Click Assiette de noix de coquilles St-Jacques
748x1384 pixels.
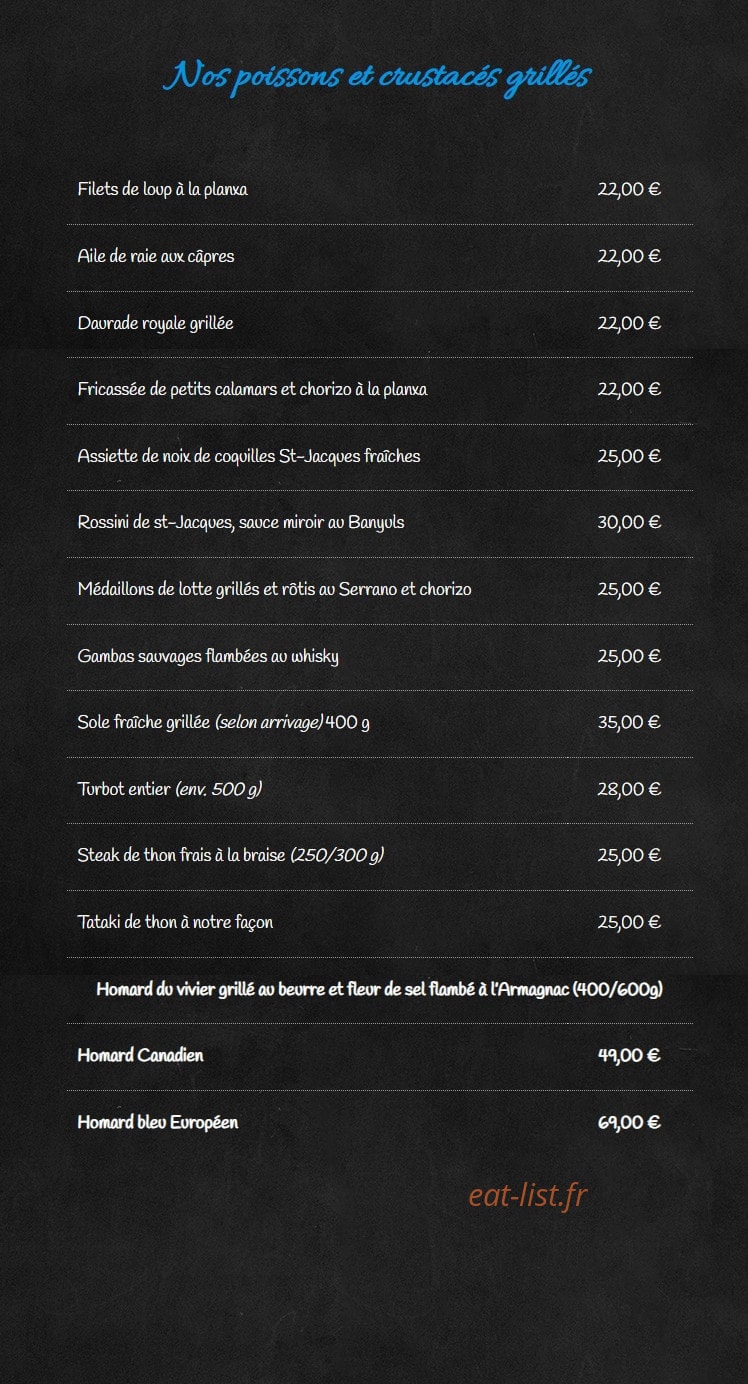249,456
